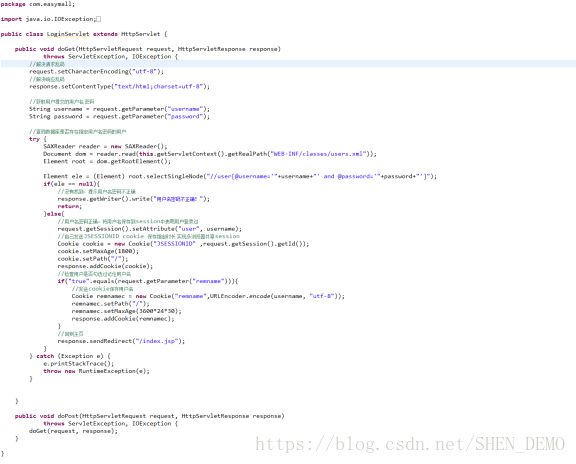Click the 'package com.easymall;' line
Viewport: 576px width, 464px height.
click(x=38, y=4)
